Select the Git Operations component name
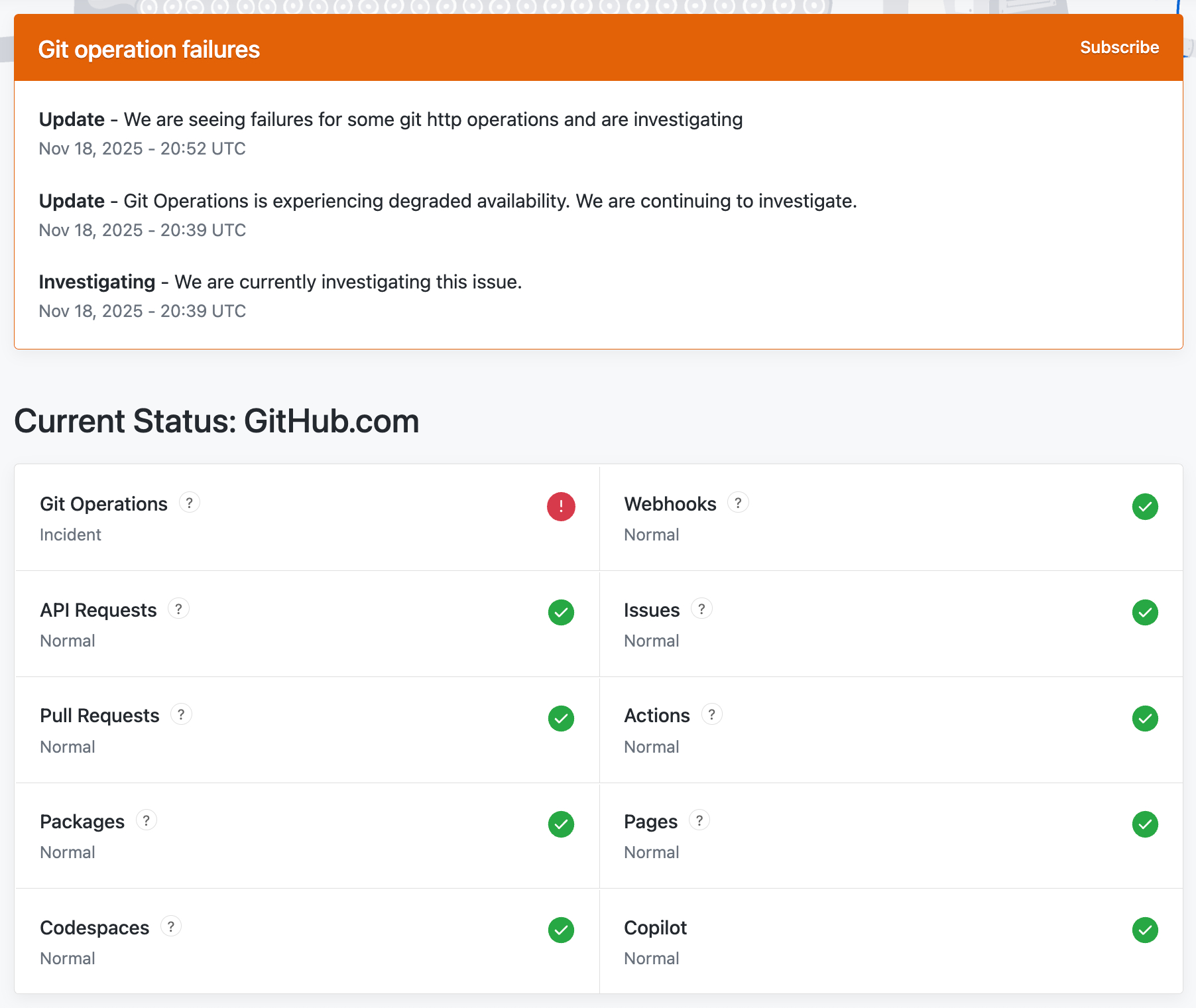1196x1008 pixels. tap(103, 504)
